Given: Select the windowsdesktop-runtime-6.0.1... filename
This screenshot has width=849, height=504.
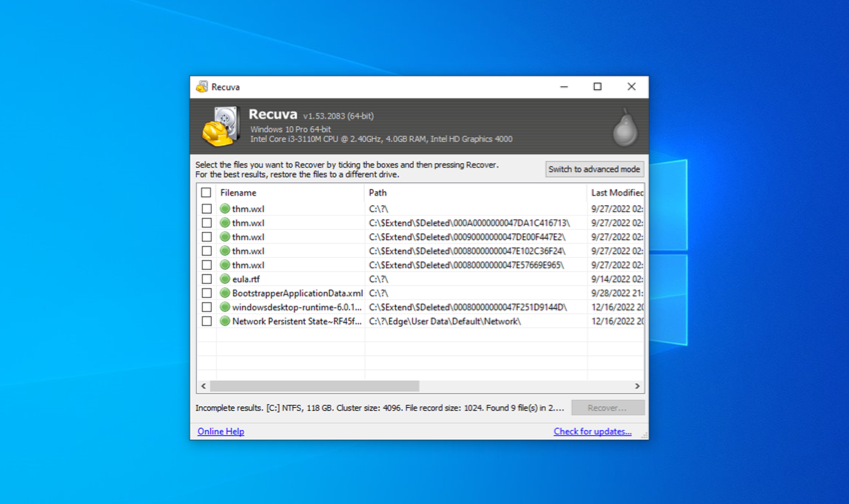Looking at the screenshot, I should pyautogui.click(x=297, y=307).
